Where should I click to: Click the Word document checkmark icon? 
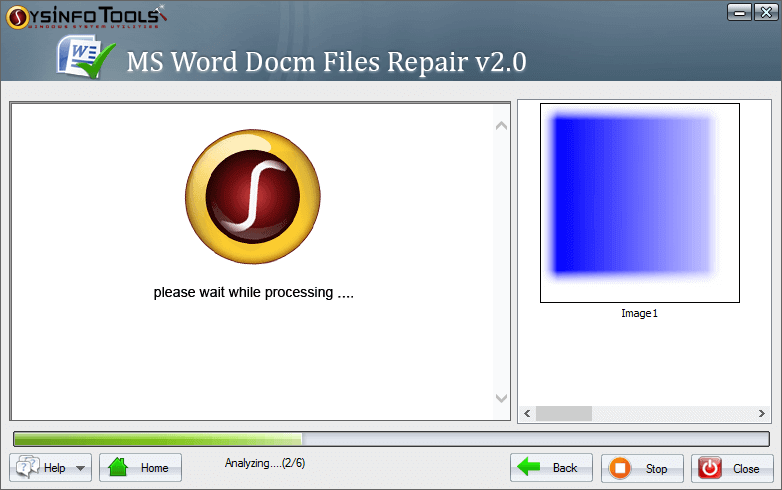[86, 57]
